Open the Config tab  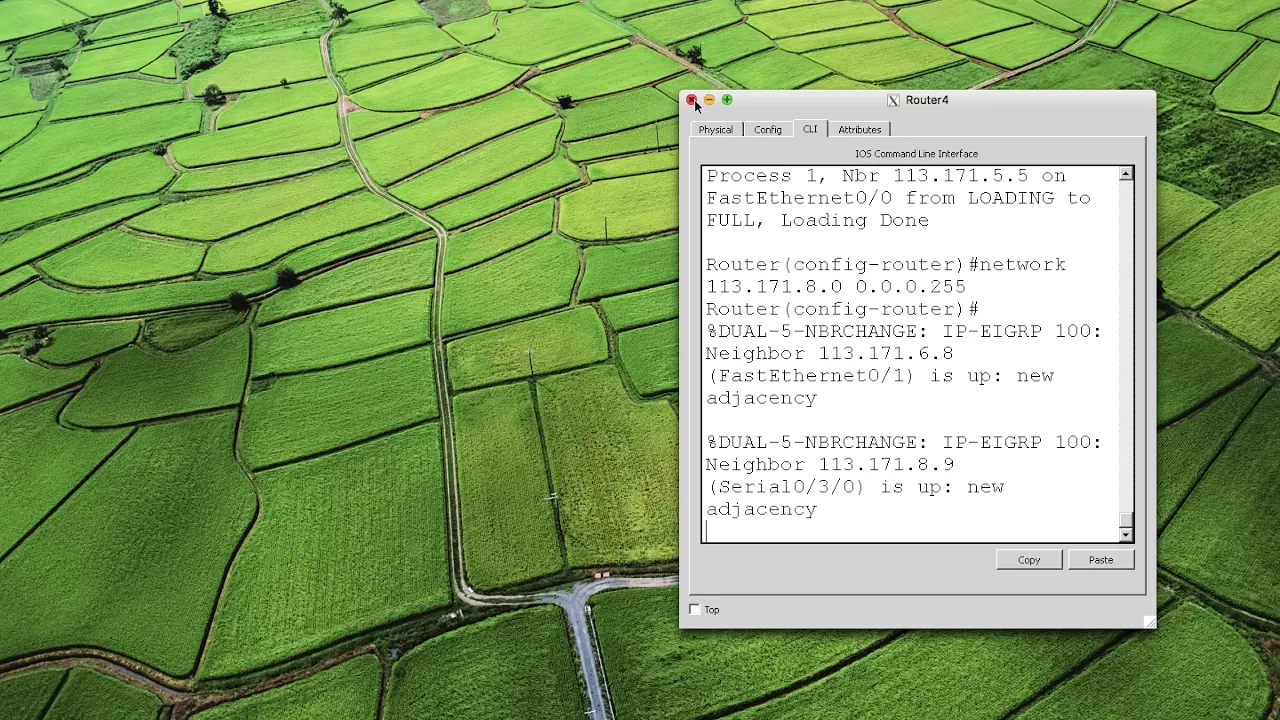tap(768, 129)
